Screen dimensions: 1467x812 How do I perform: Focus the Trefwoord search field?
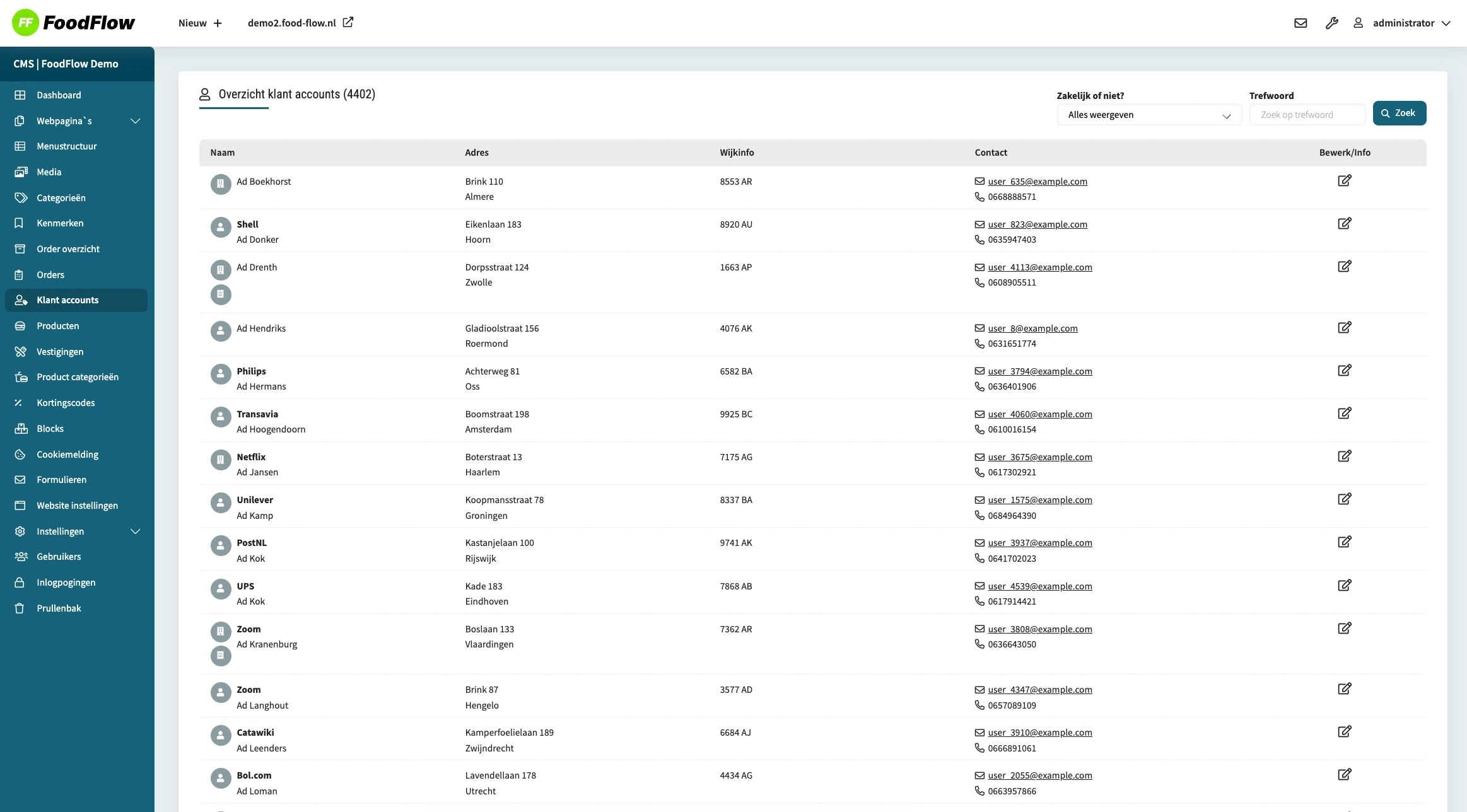click(1306, 115)
